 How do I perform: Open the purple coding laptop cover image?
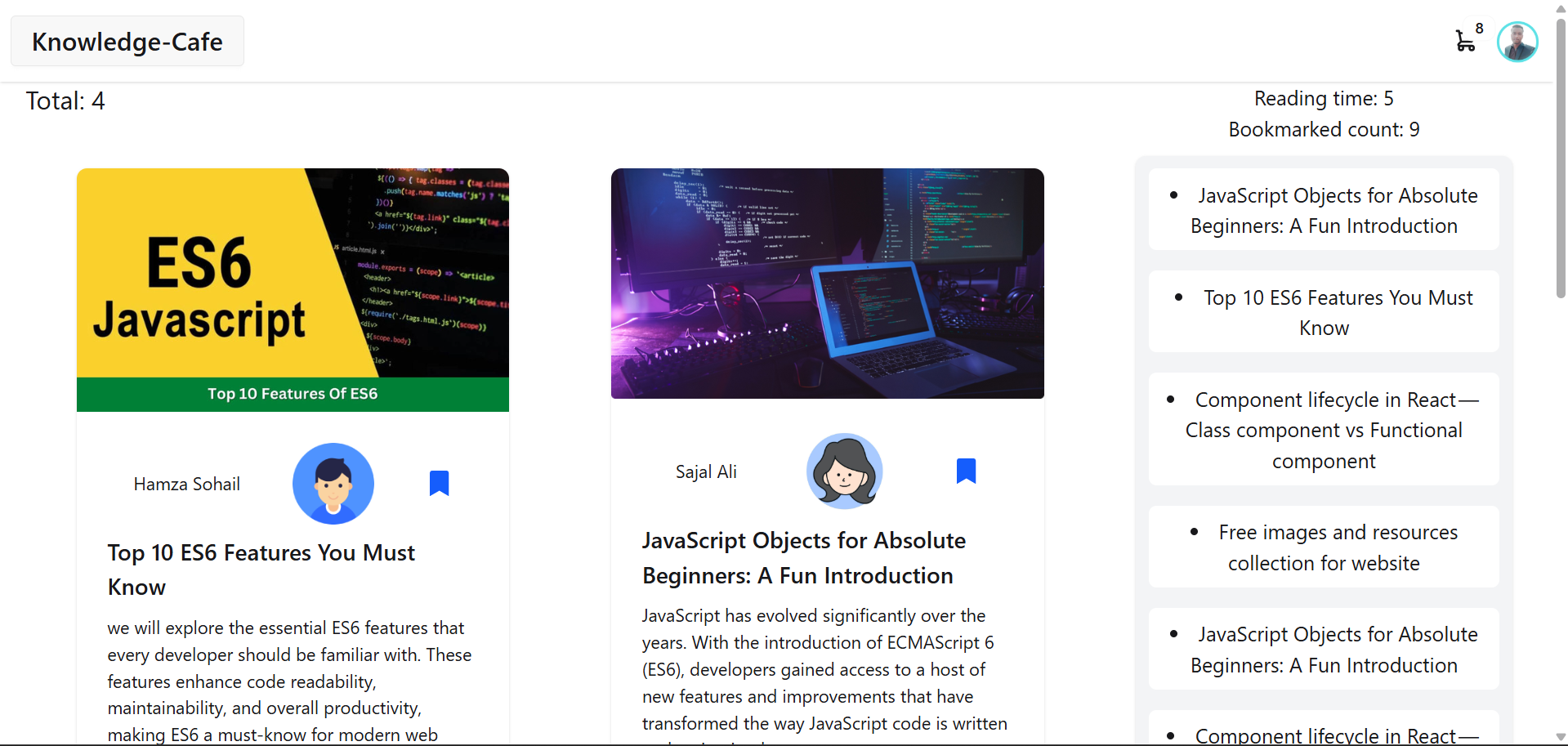pos(827,284)
